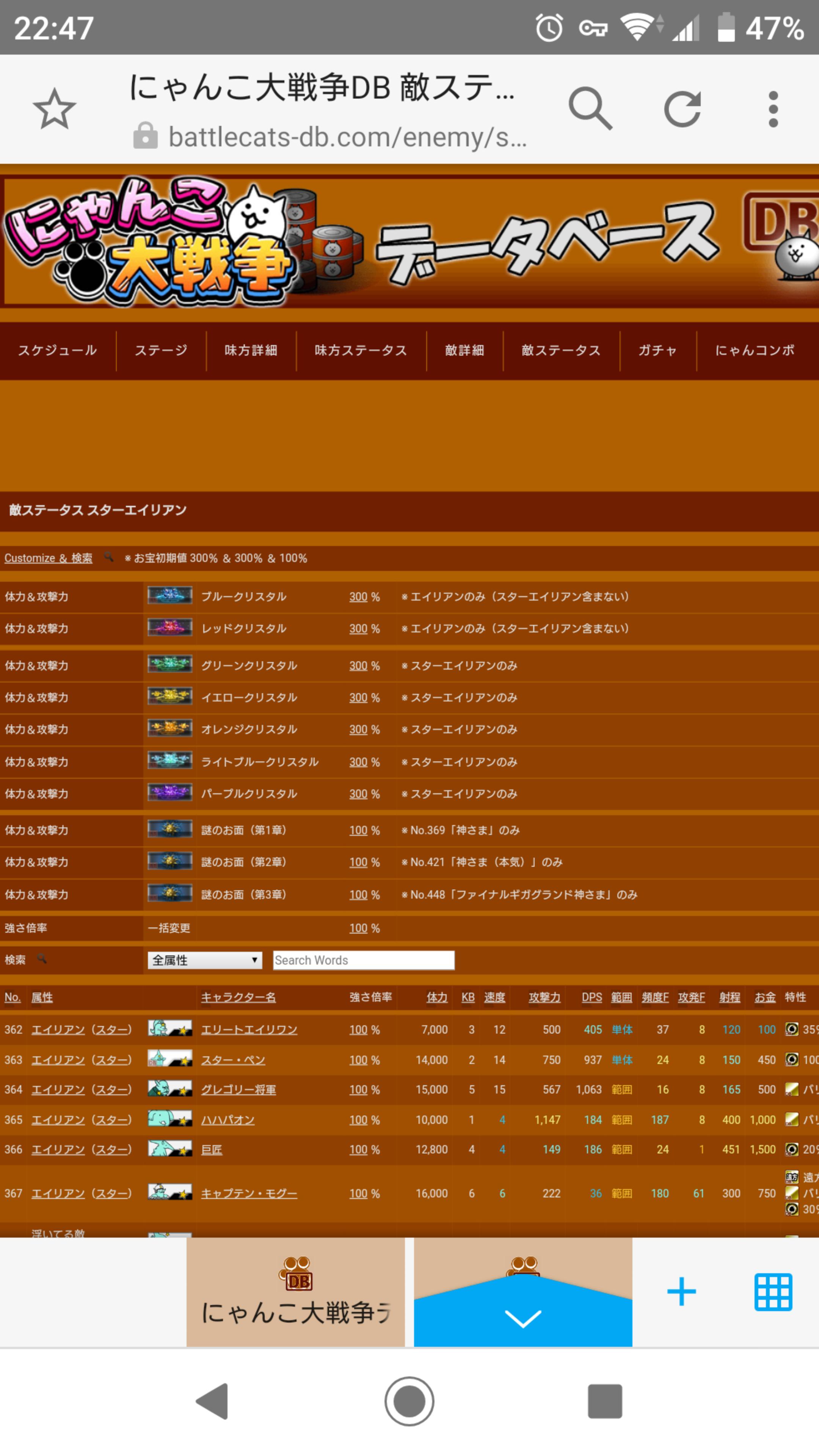Expand Customize & 検索 section
The width and height of the screenshot is (819, 1456).
tap(48, 558)
